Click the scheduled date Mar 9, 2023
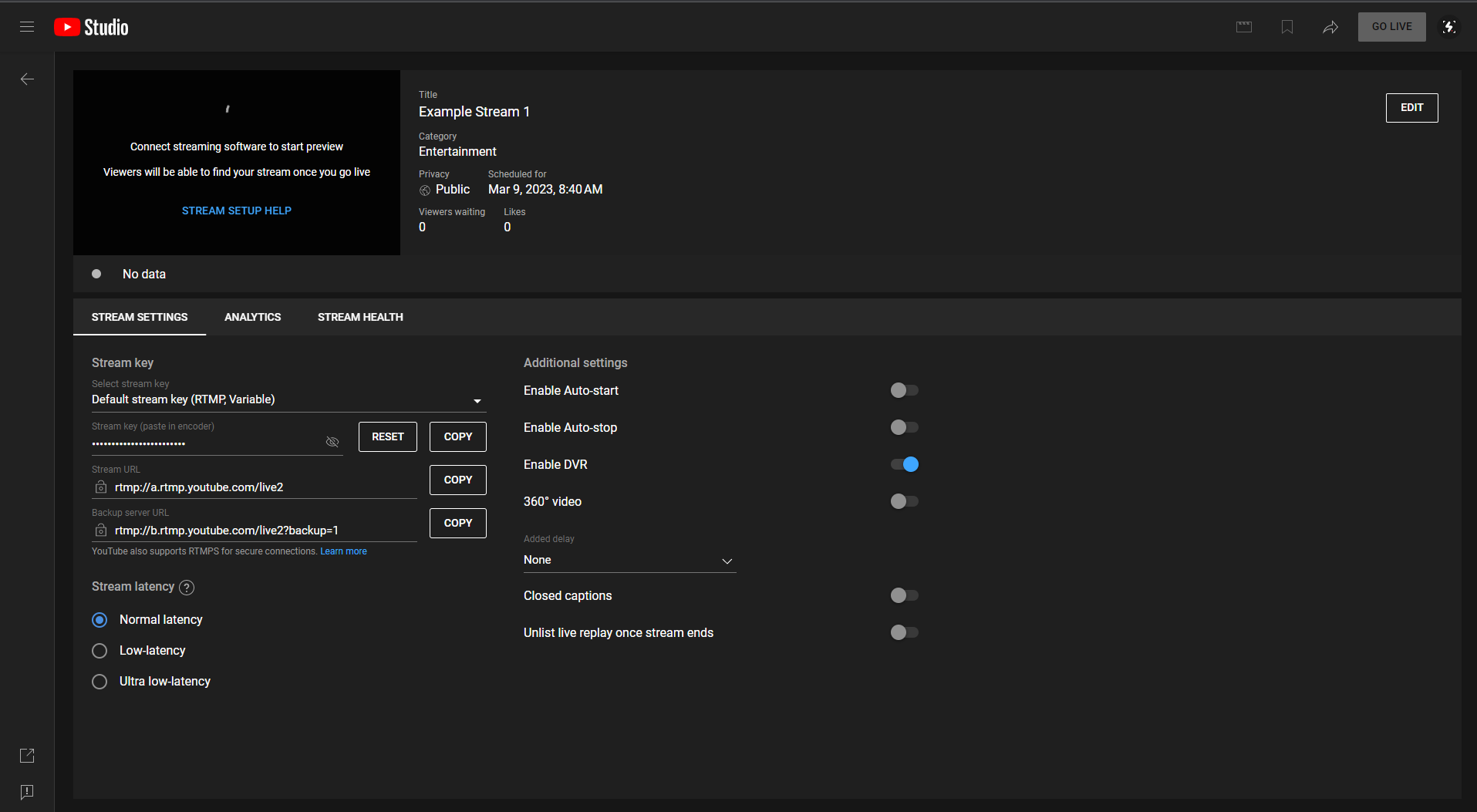 (x=545, y=190)
